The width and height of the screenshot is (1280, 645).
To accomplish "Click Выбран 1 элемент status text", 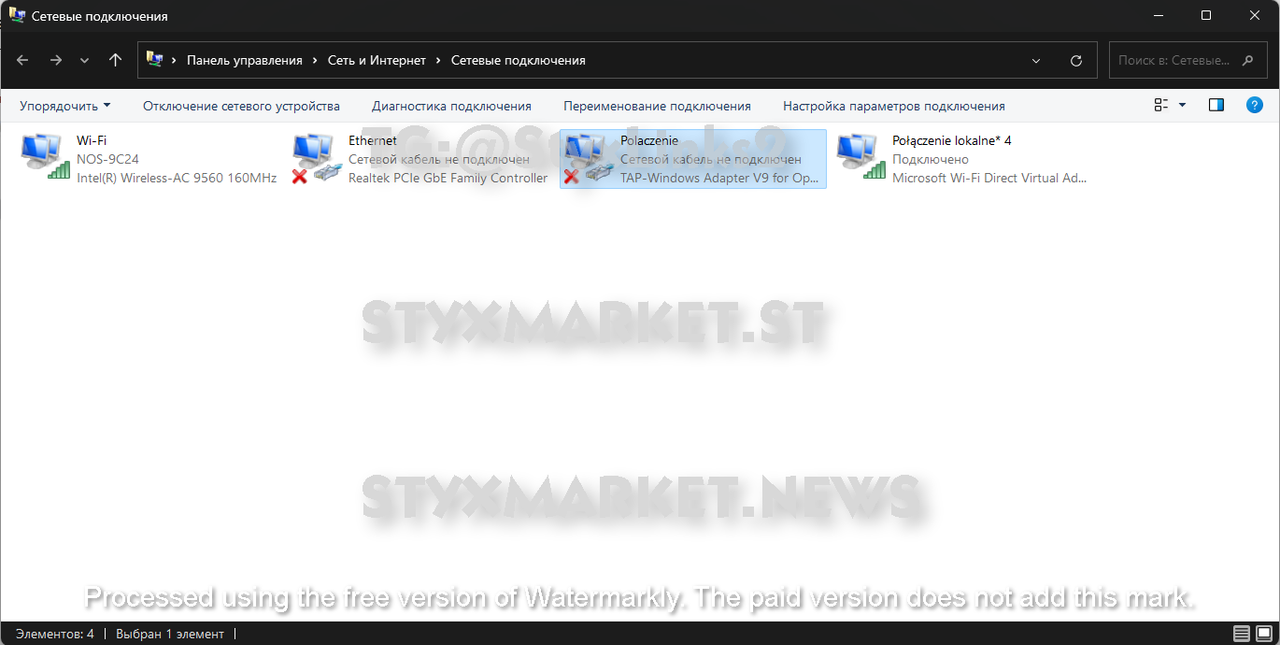I will coord(169,634).
